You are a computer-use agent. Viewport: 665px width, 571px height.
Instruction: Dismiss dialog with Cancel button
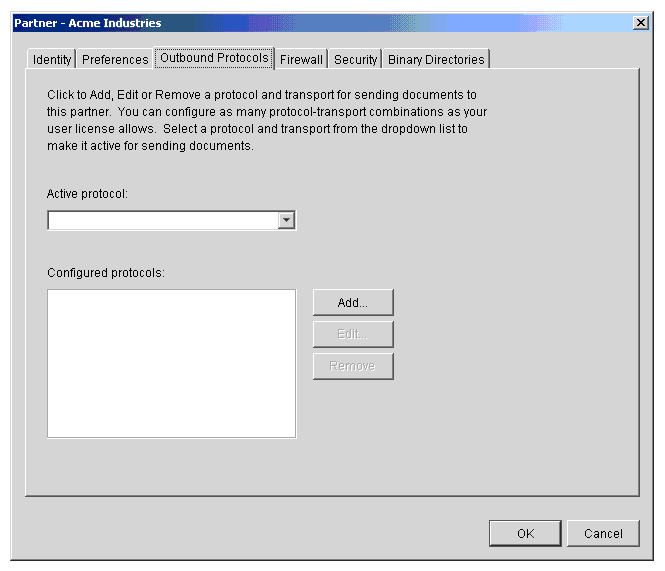coord(603,533)
